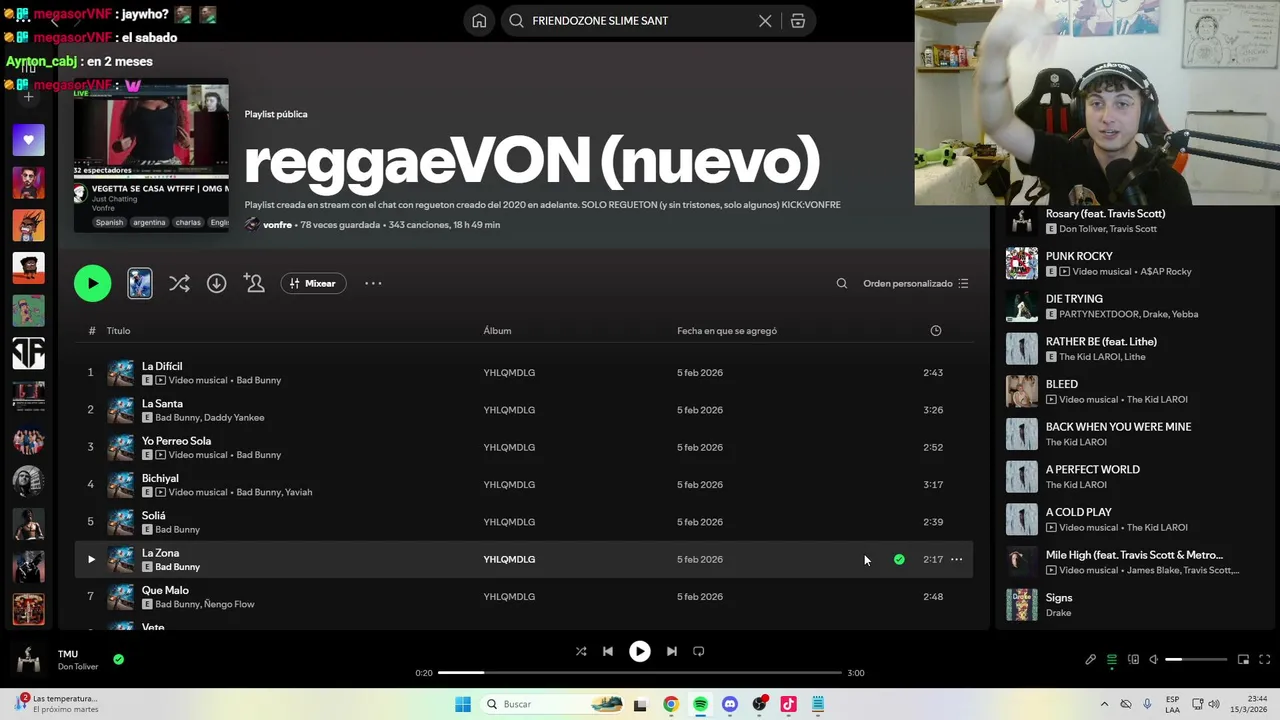Toggle repeat in the player bar
The height and width of the screenshot is (720, 1280).
tap(699, 651)
